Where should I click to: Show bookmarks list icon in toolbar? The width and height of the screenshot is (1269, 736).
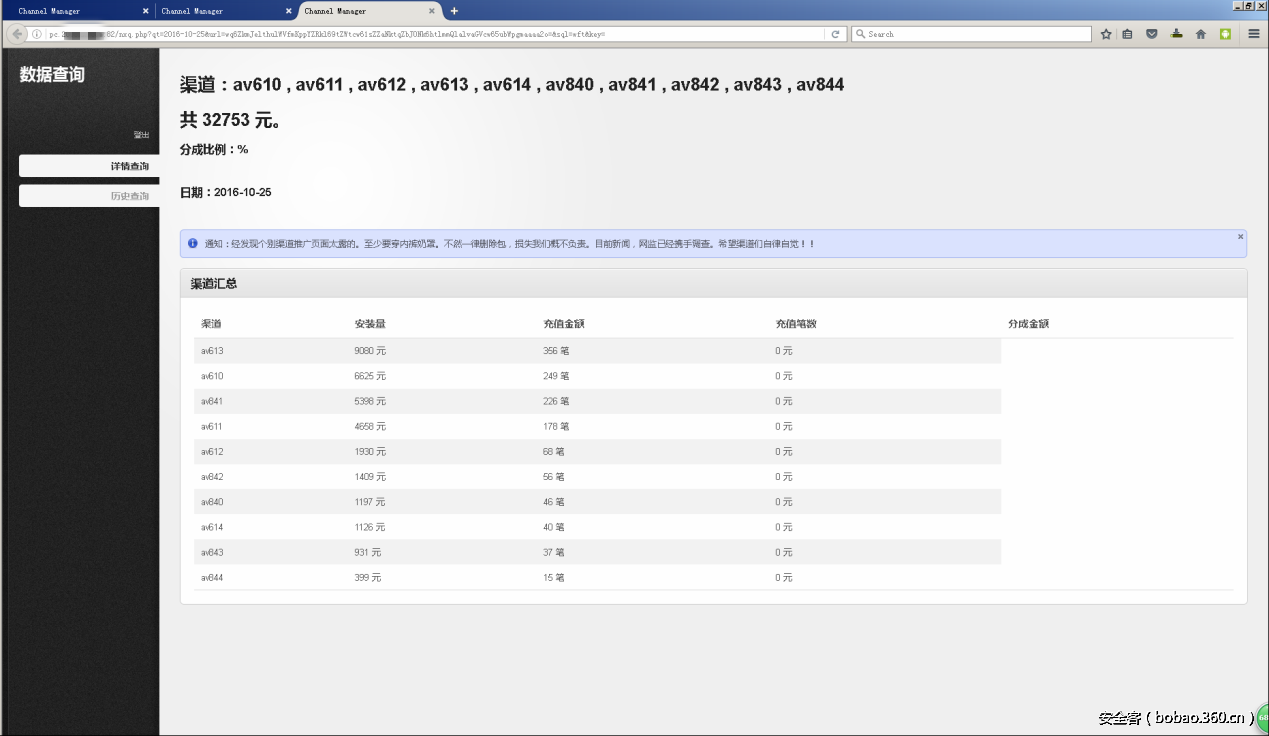[1128, 34]
